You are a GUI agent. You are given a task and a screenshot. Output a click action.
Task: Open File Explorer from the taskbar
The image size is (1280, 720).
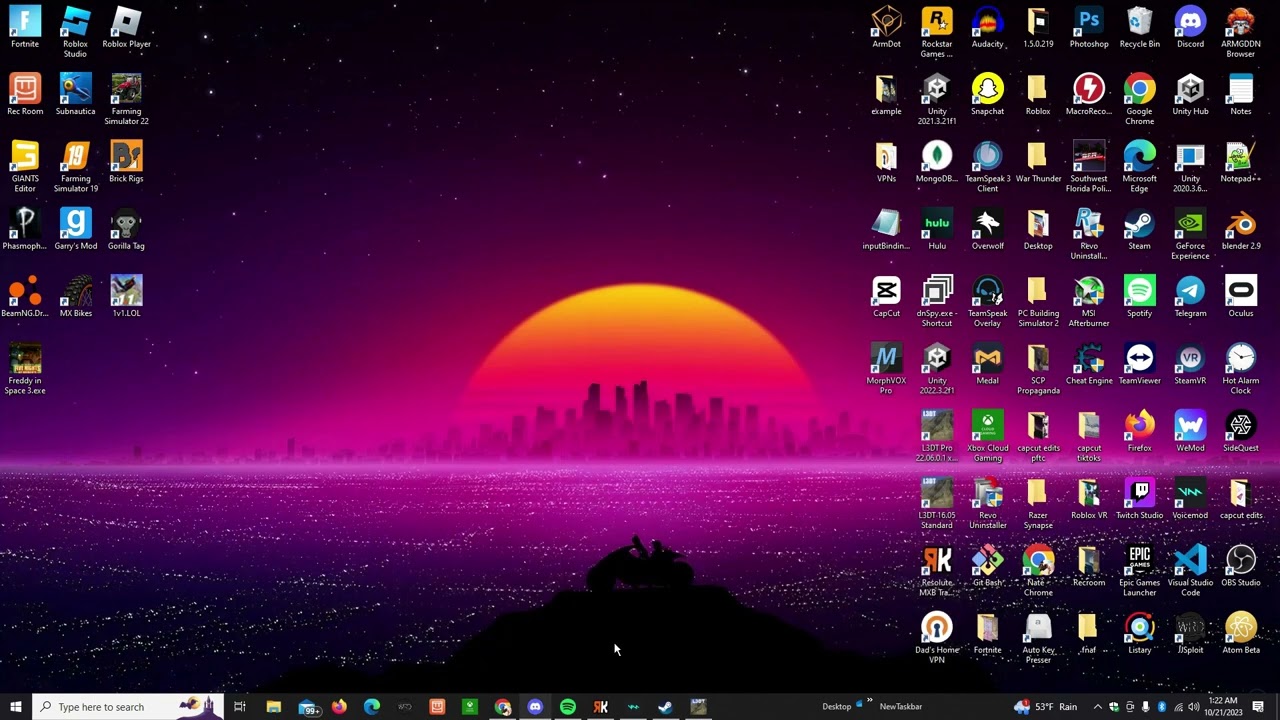coord(273,707)
